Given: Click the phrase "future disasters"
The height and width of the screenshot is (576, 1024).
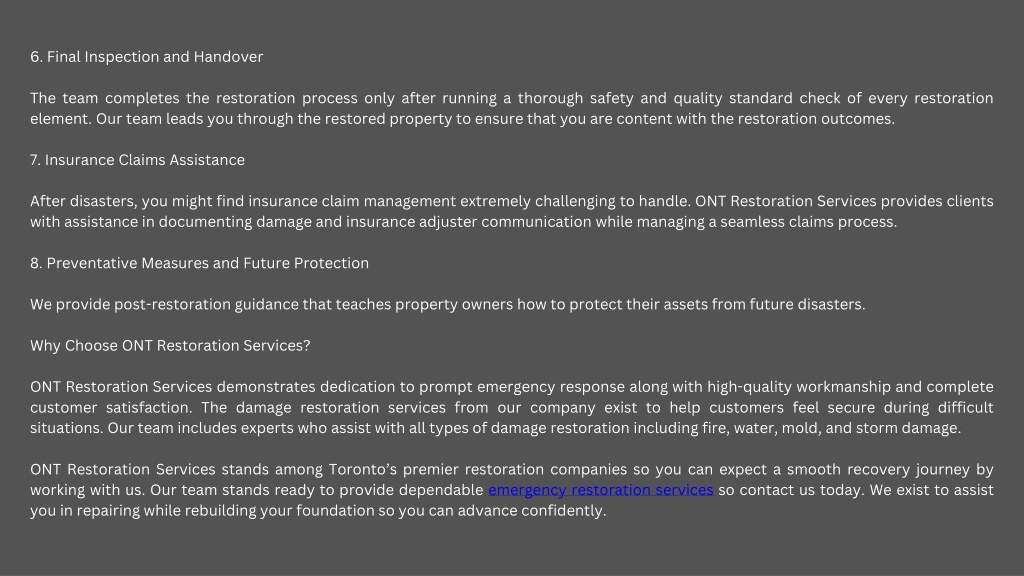Looking at the screenshot, I should pos(807,304).
